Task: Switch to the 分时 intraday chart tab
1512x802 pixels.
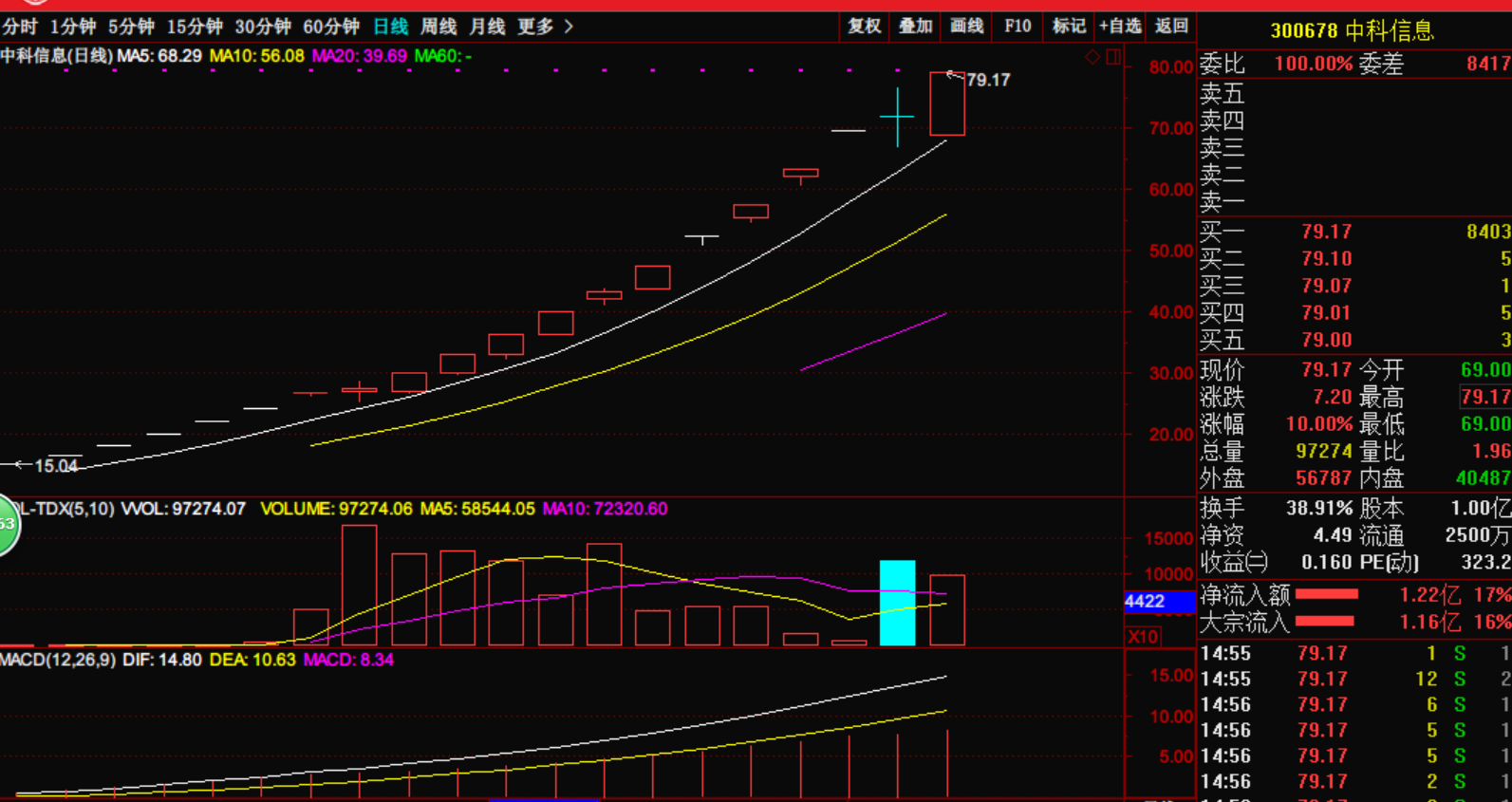Action: (20, 27)
